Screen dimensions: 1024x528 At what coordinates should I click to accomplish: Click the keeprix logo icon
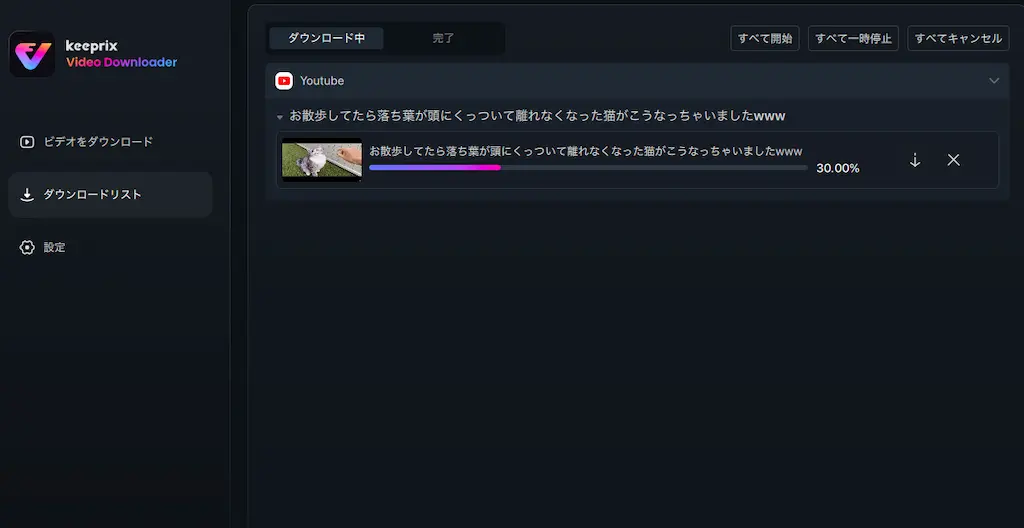[x=32, y=54]
